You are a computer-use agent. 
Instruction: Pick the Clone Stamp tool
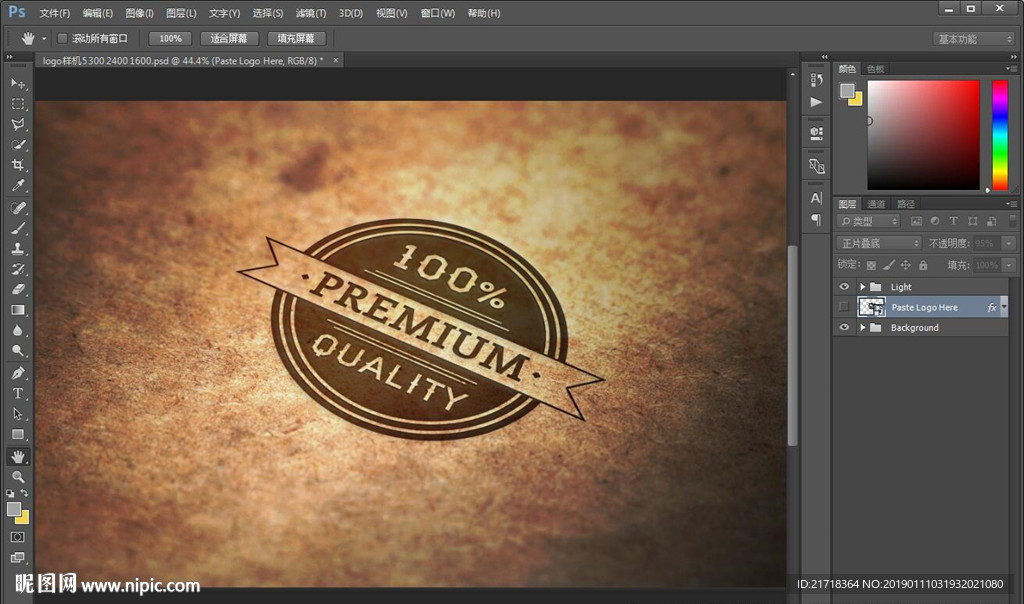[18, 248]
